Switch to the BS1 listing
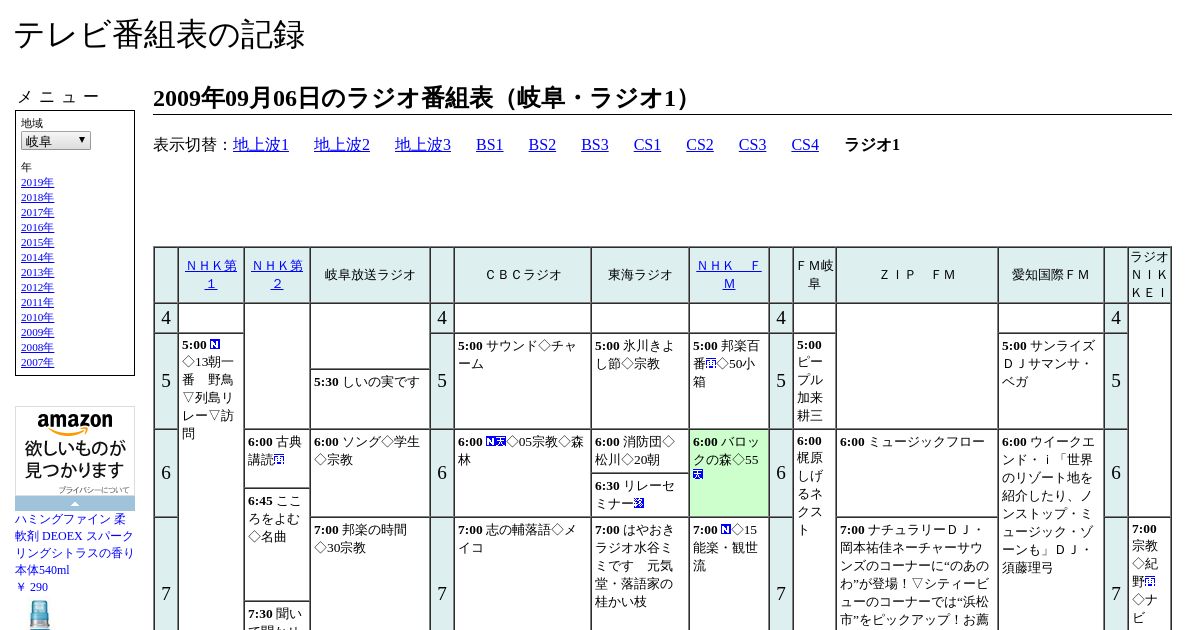The height and width of the screenshot is (630, 1200). 490,145
